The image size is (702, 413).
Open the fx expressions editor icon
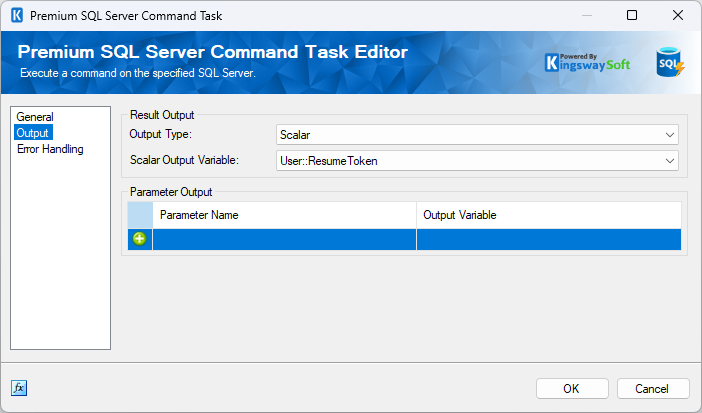tap(19, 388)
